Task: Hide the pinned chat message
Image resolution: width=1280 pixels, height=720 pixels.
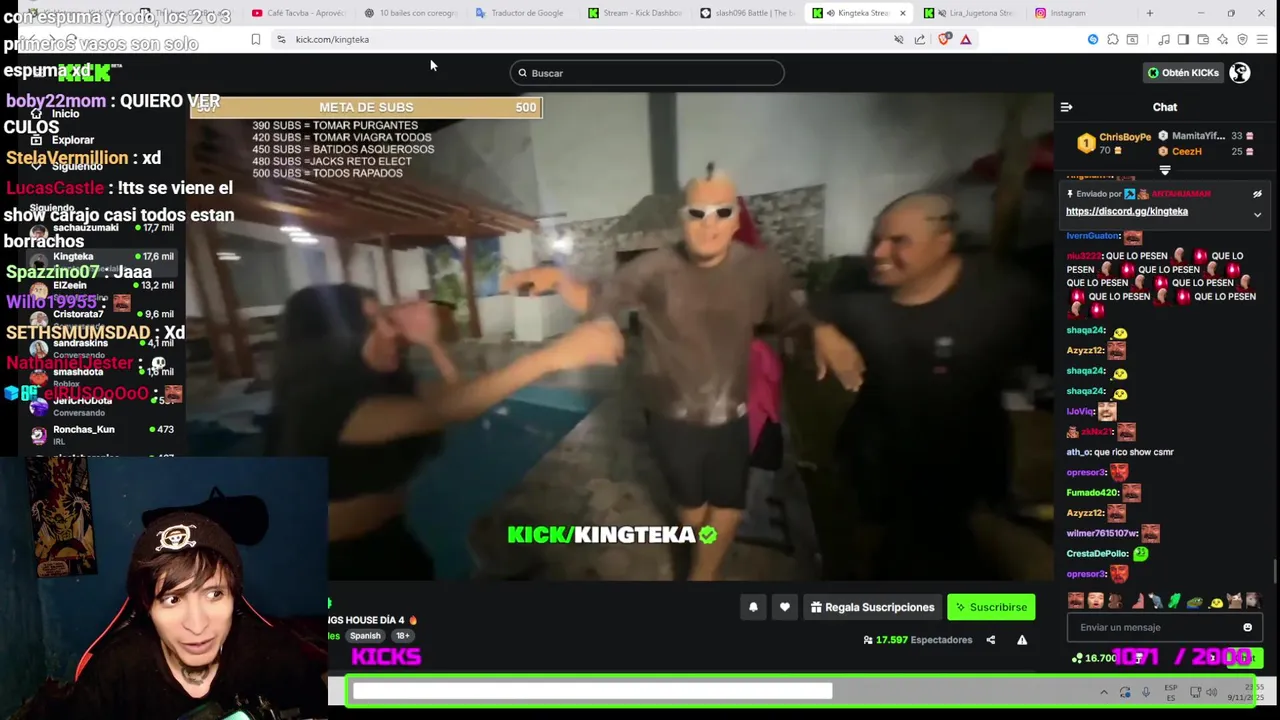Action: (1257, 194)
